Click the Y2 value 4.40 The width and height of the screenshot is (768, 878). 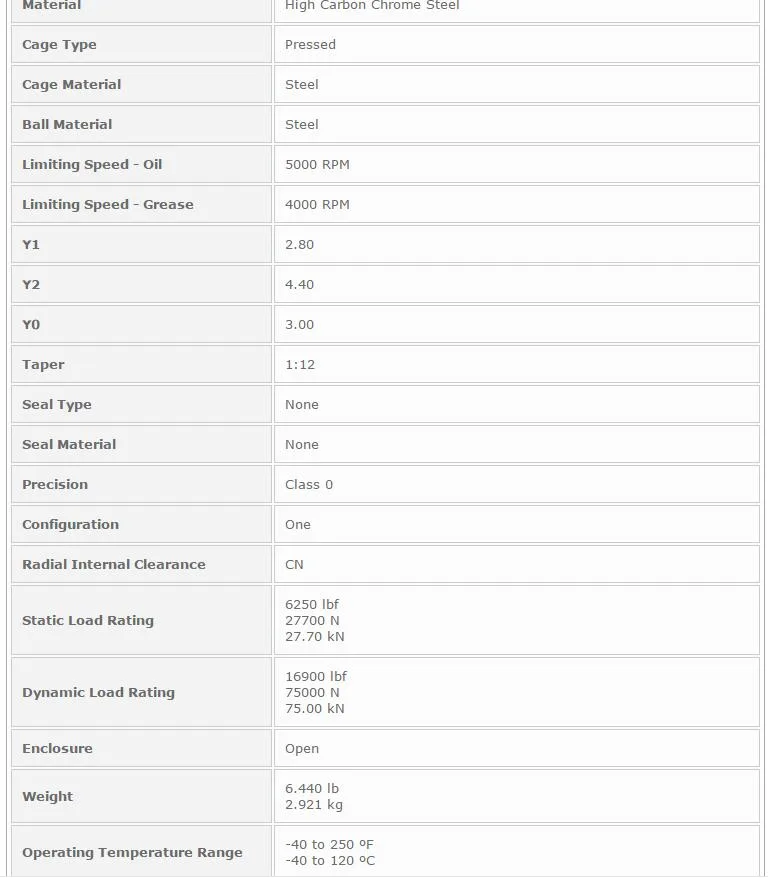point(299,284)
